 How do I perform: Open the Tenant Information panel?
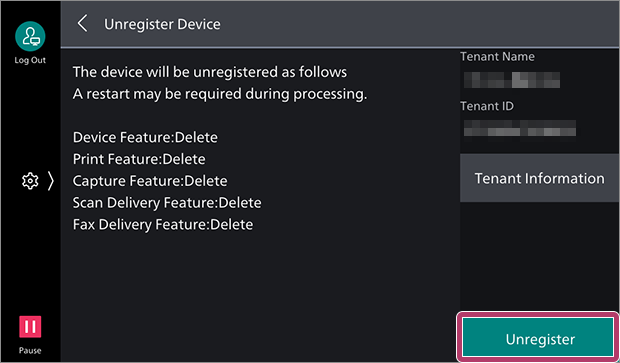pyautogui.click(x=540, y=178)
